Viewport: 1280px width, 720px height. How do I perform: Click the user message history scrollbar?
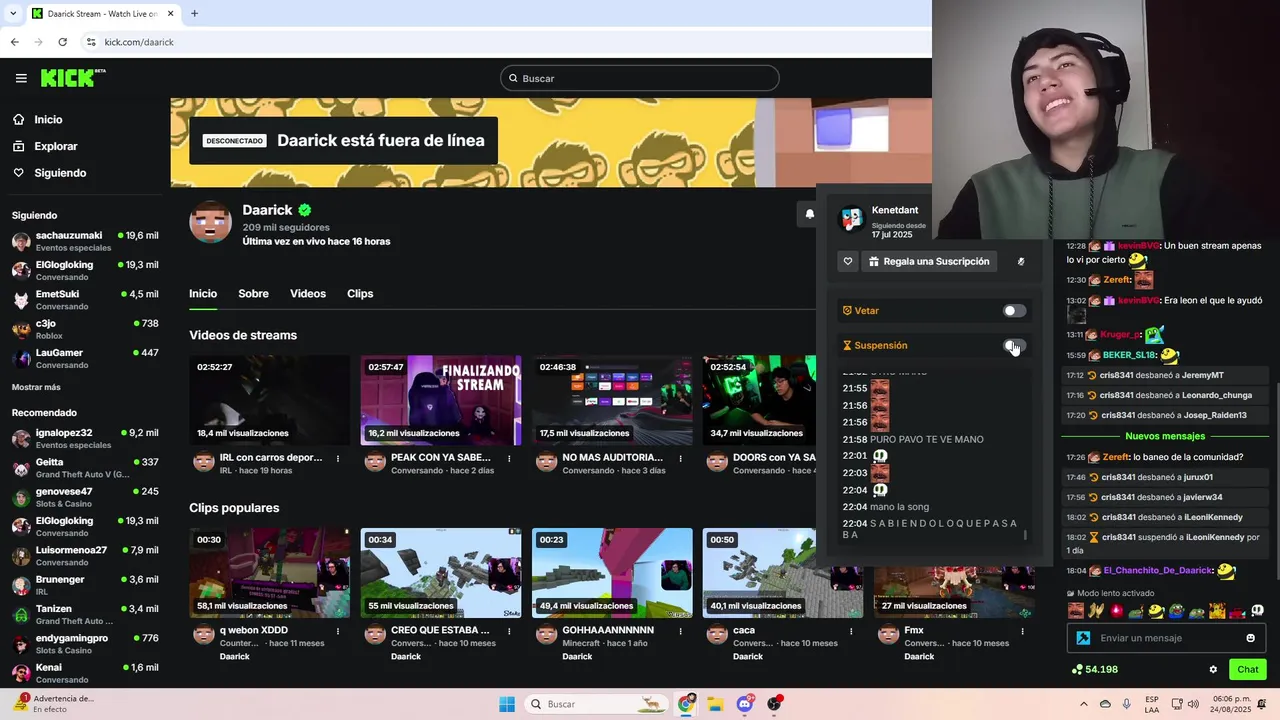click(x=1025, y=535)
